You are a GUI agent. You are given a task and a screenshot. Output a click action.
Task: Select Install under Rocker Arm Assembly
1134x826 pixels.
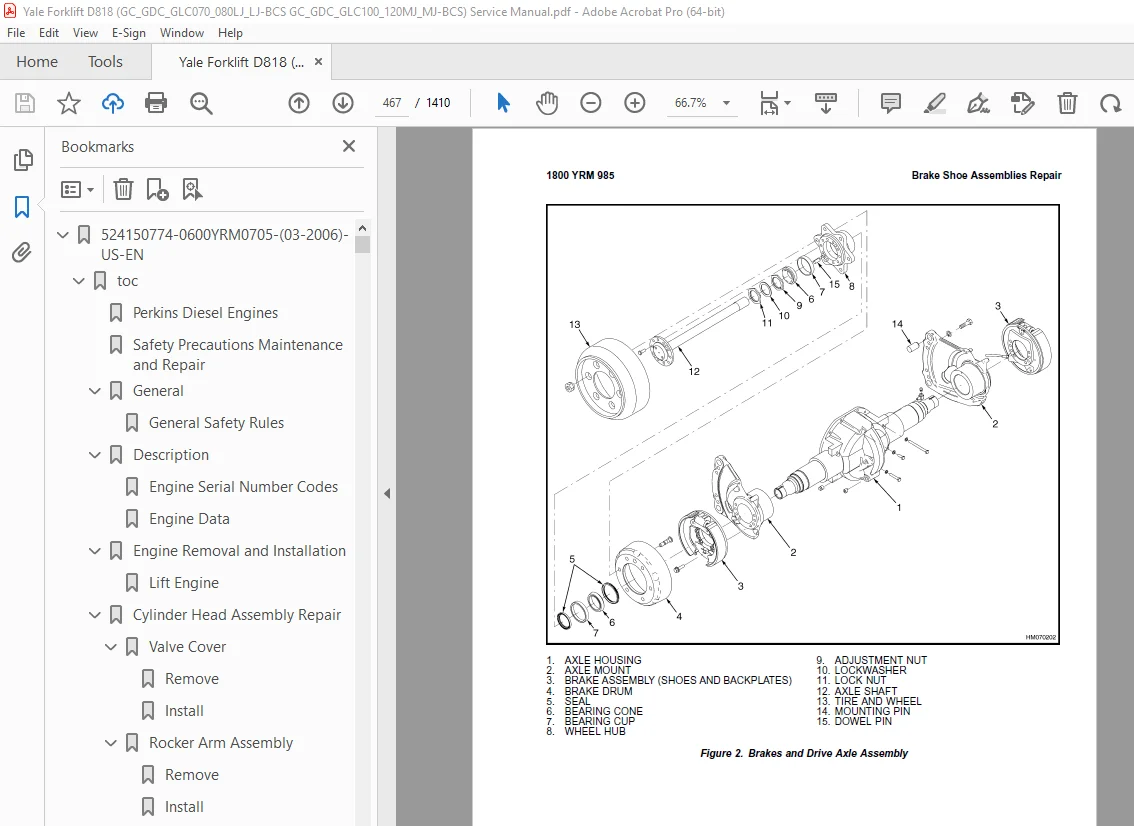[184, 806]
